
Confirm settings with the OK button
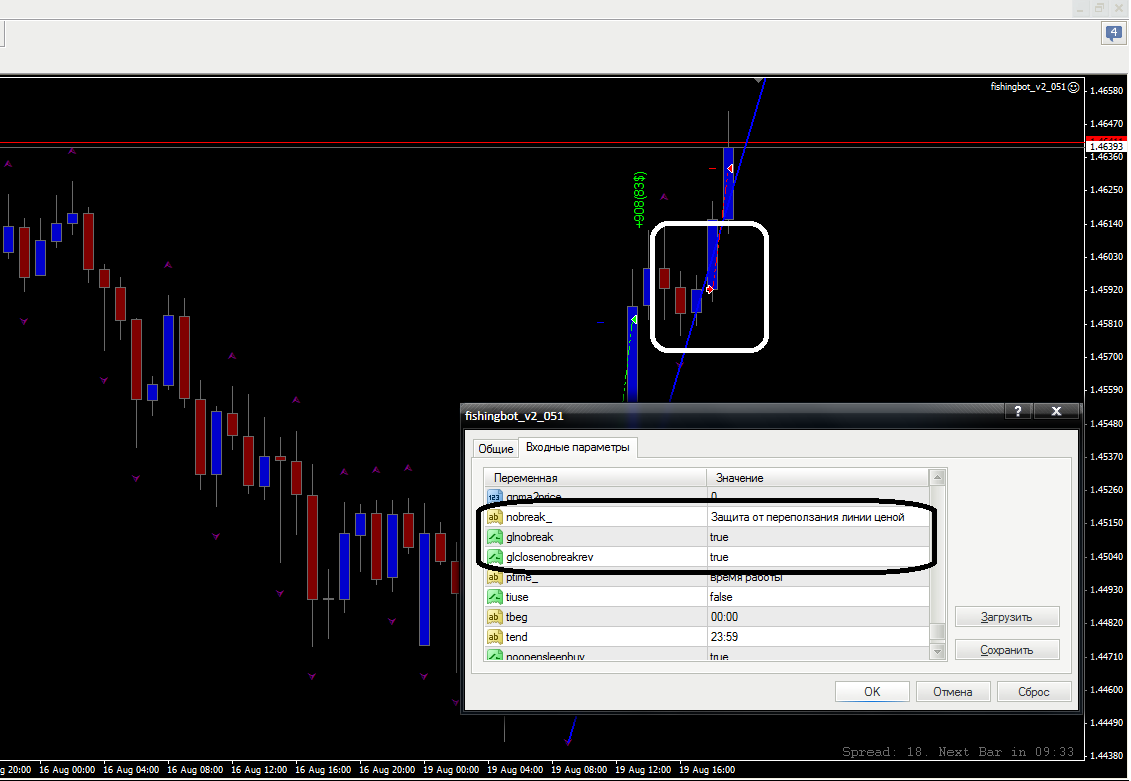(872, 692)
